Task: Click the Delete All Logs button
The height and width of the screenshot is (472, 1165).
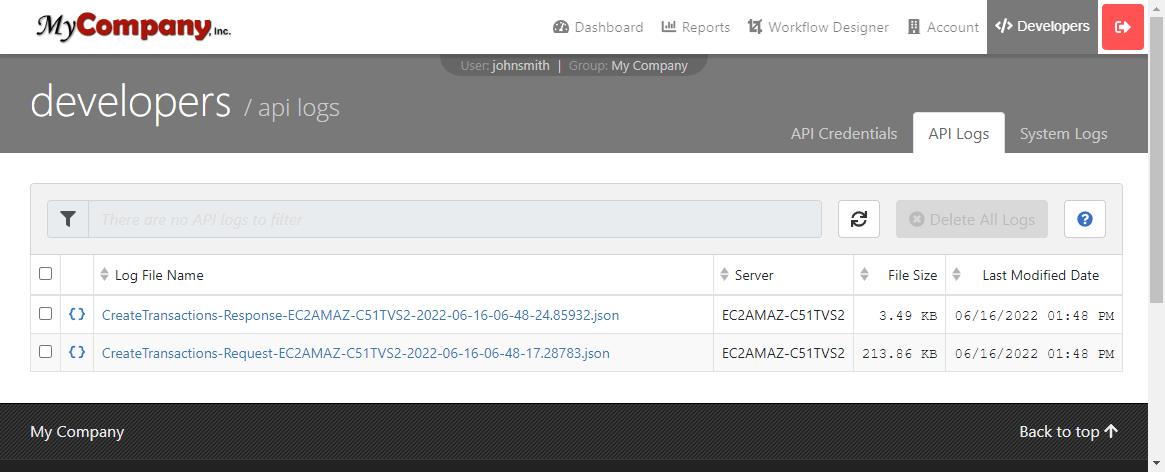Action: click(x=972, y=219)
